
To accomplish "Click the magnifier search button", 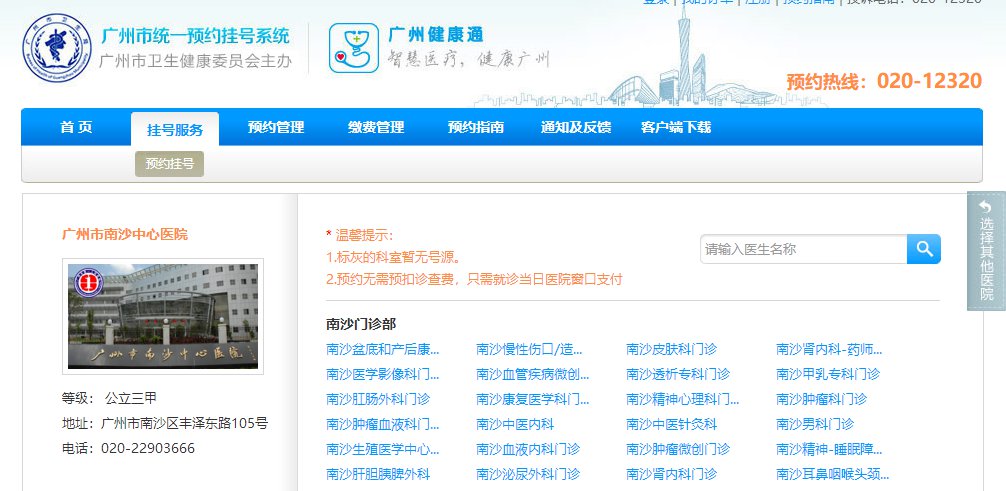I will (x=923, y=249).
